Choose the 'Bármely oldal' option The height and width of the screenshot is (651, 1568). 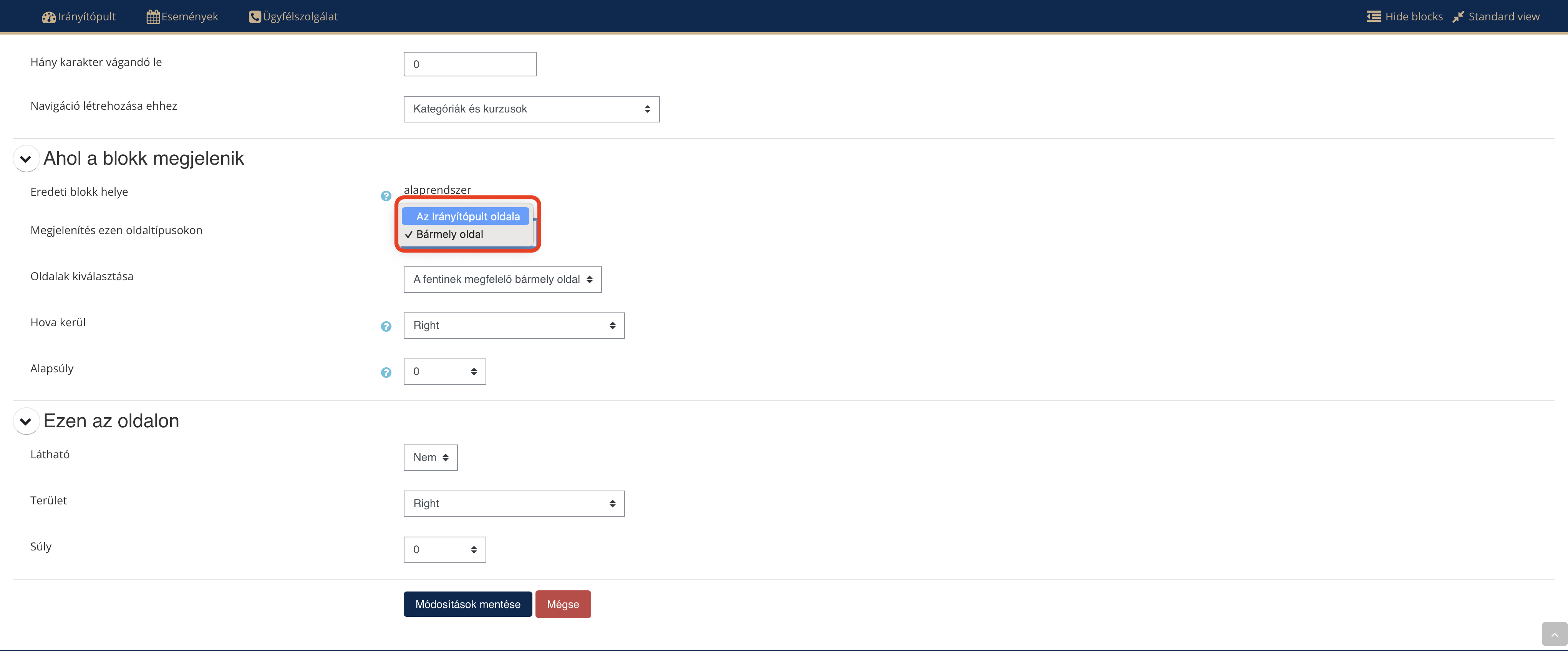coord(465,234)
